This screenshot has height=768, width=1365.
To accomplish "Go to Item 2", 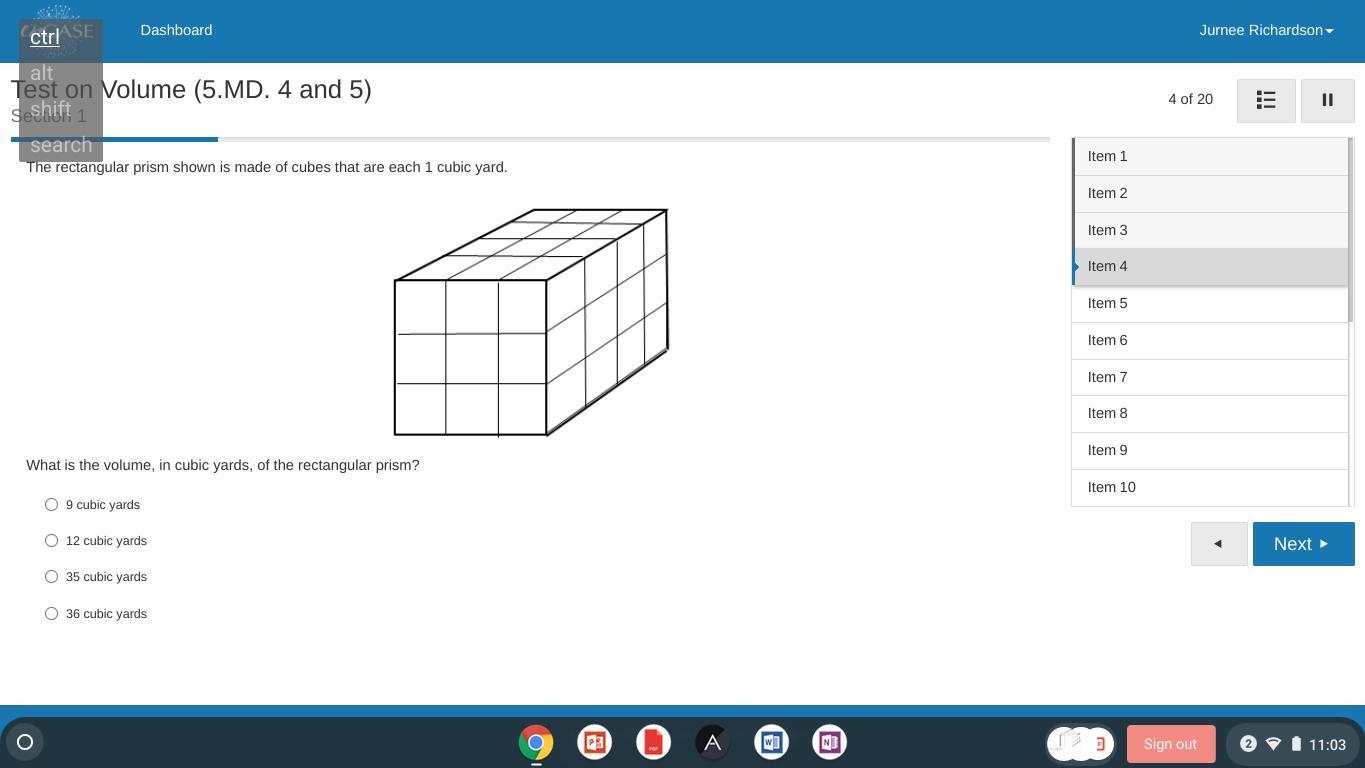I will (1210, 194).
